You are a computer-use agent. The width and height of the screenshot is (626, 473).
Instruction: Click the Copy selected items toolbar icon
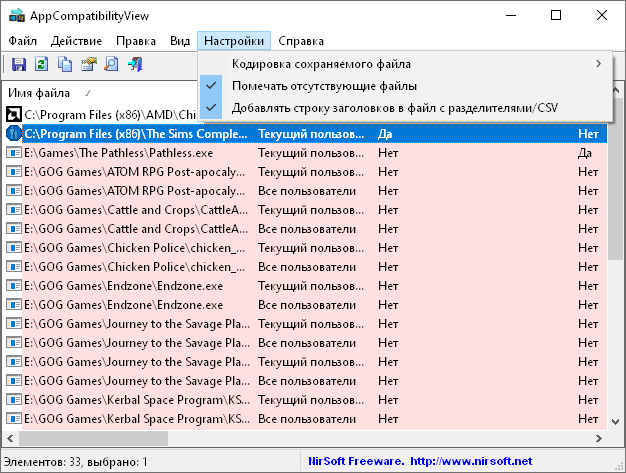coord(65,64)
